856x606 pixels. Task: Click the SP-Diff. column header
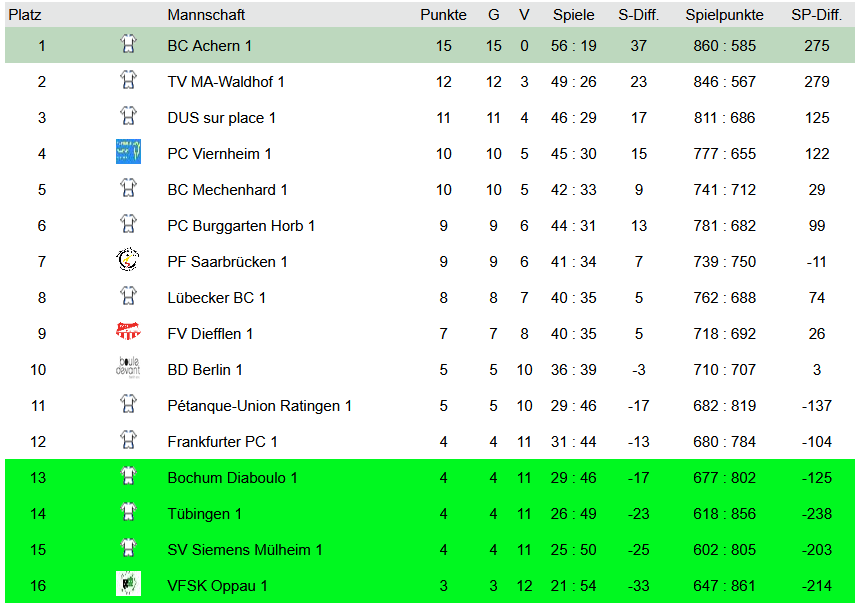click(816, 15)
